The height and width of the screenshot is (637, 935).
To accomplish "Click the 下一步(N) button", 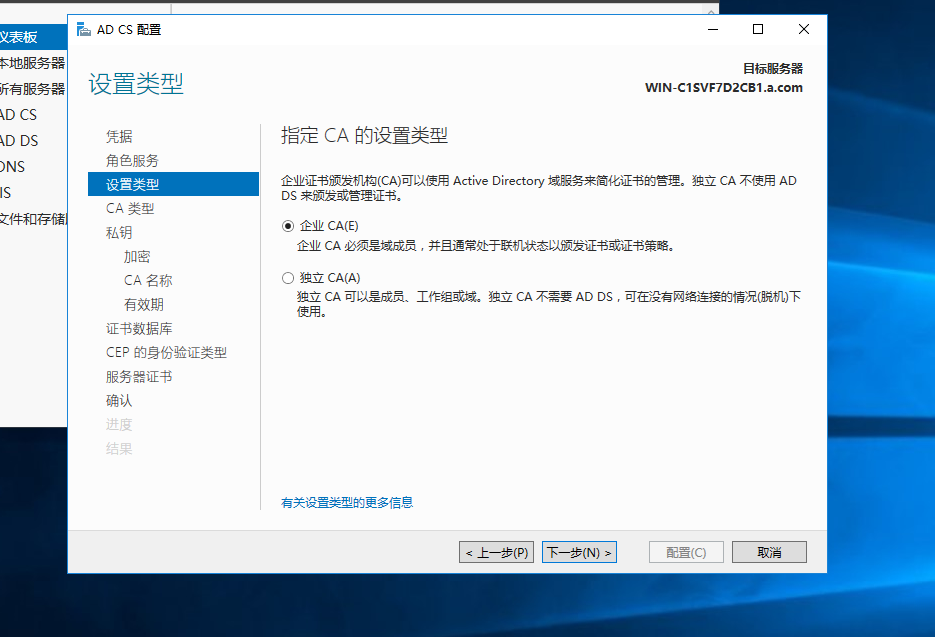I will pos(579,552).
